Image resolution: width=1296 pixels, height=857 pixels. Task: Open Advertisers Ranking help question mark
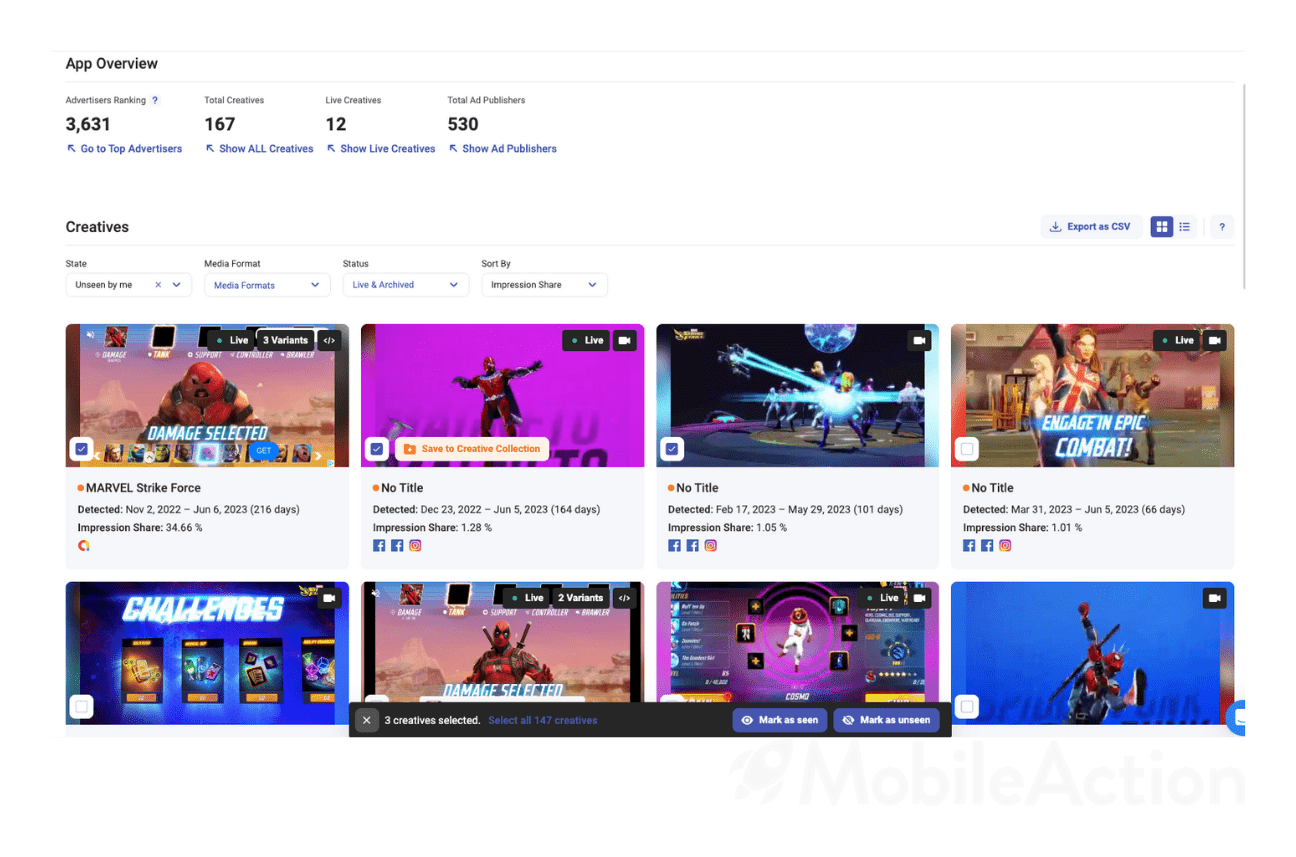(x=155, y=100)
